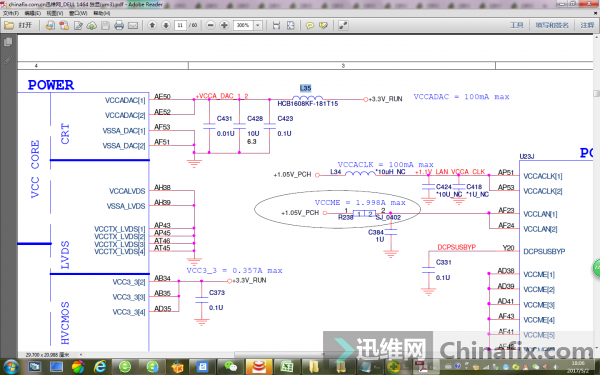Click the AE50 pin number
600x375 pixels.
click(162, 97)
